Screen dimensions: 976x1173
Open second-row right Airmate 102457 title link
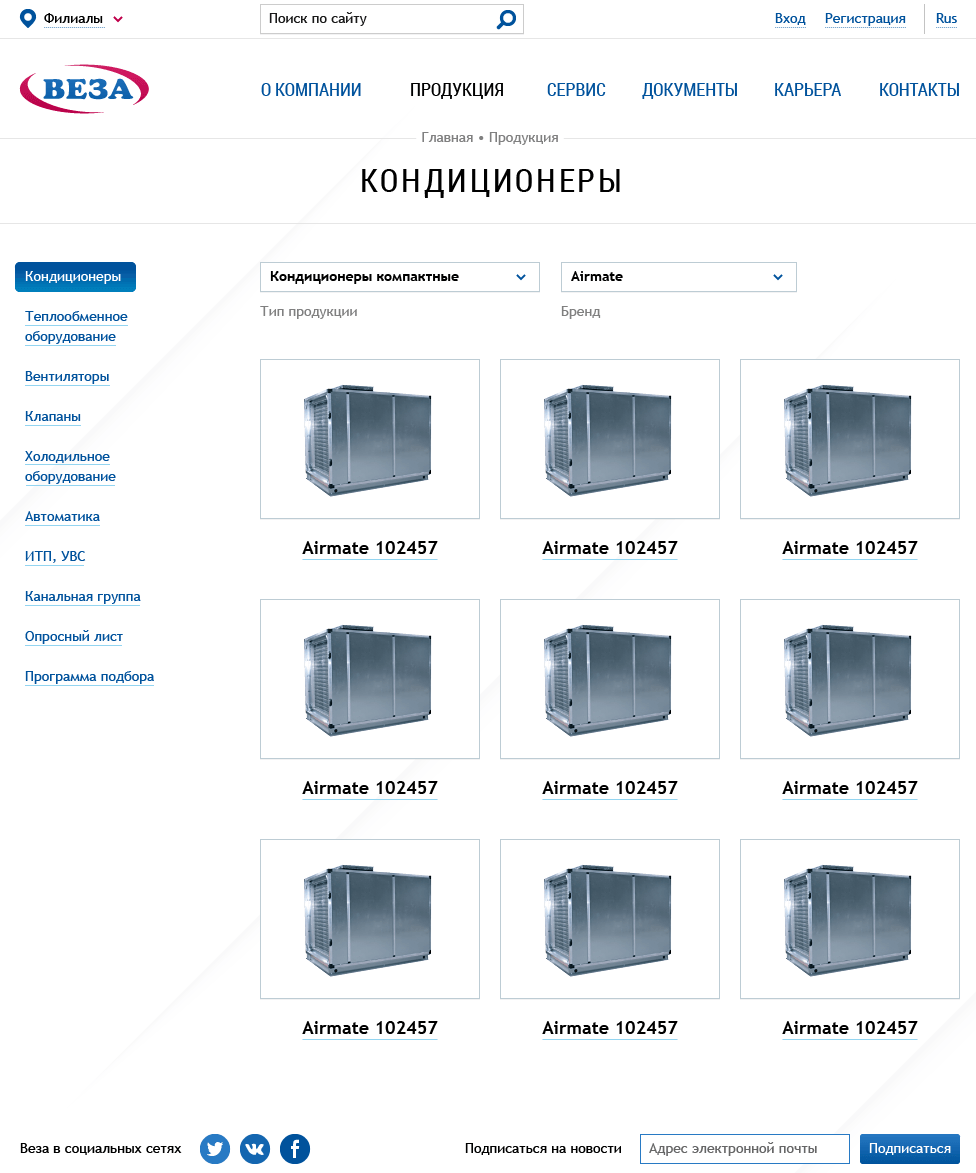coord(850,788)
